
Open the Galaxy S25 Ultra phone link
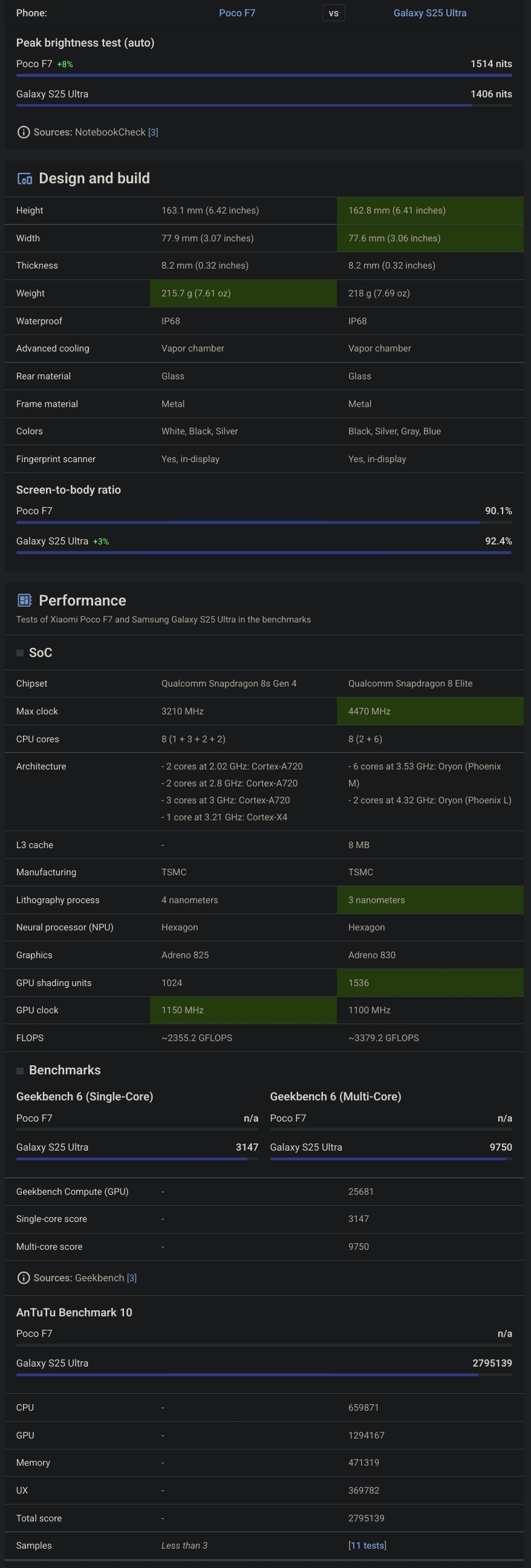tap(429, 13)
